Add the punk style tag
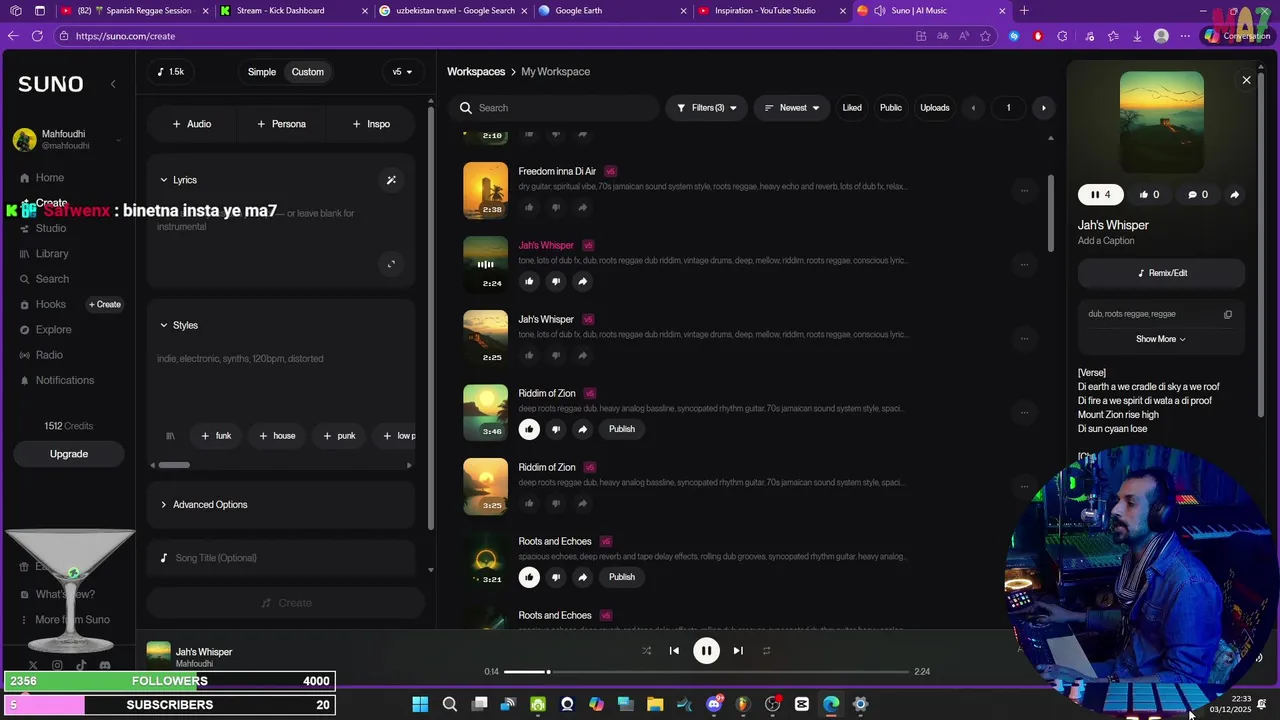The image size is (1280, 720). point(339,436)
